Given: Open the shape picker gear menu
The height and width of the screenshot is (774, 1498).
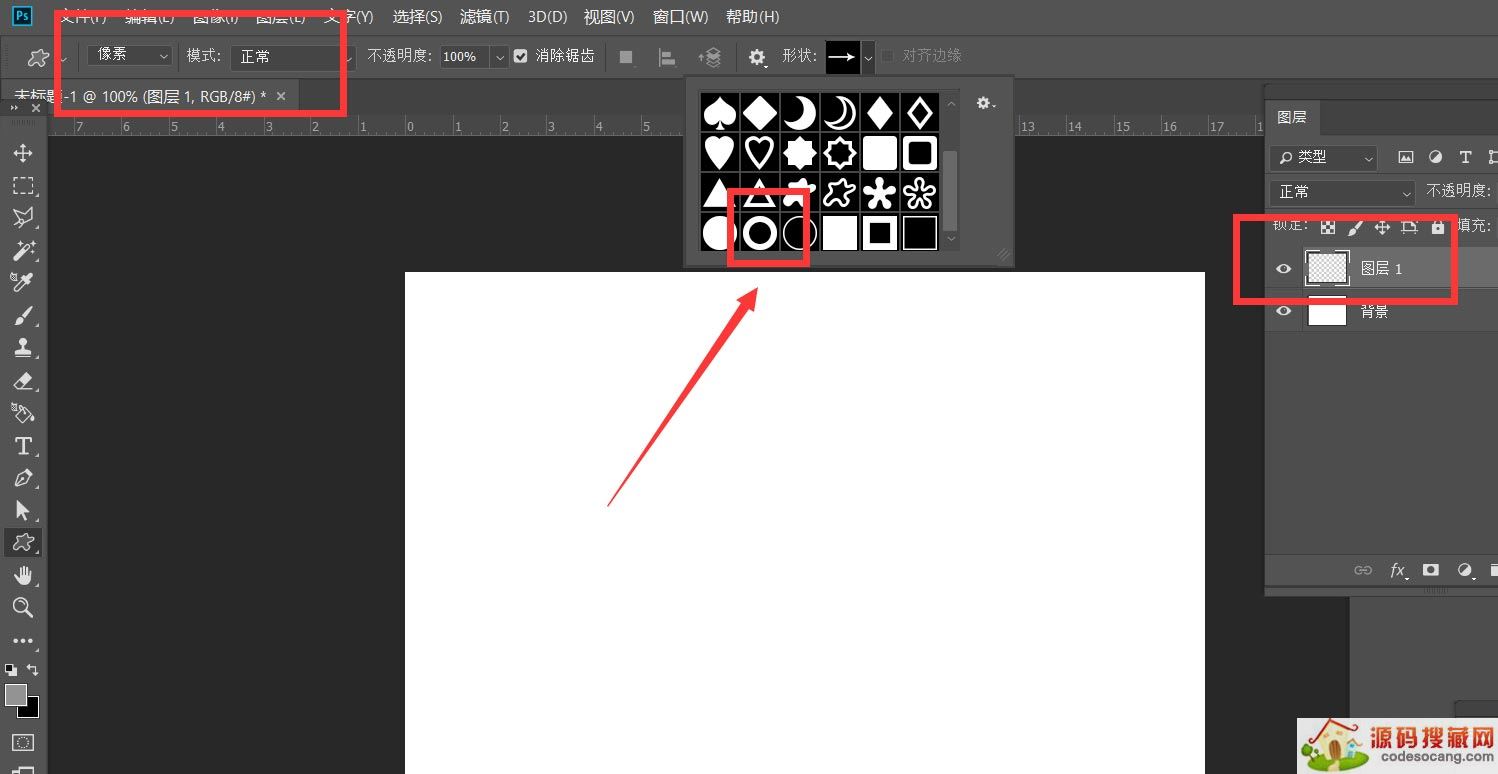Looking at the screenshot, I should point(986,103).
